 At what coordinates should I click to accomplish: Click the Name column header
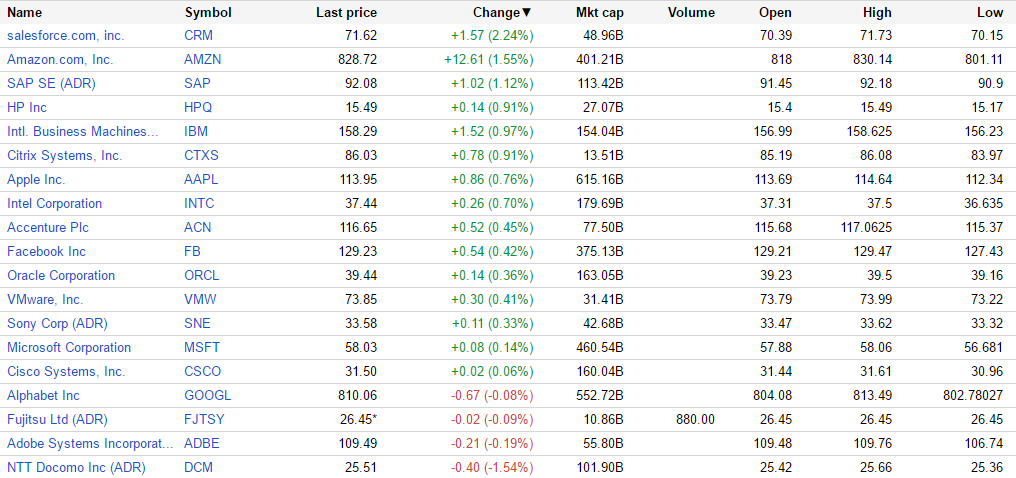pyautogui.click(x=24, y=12)
